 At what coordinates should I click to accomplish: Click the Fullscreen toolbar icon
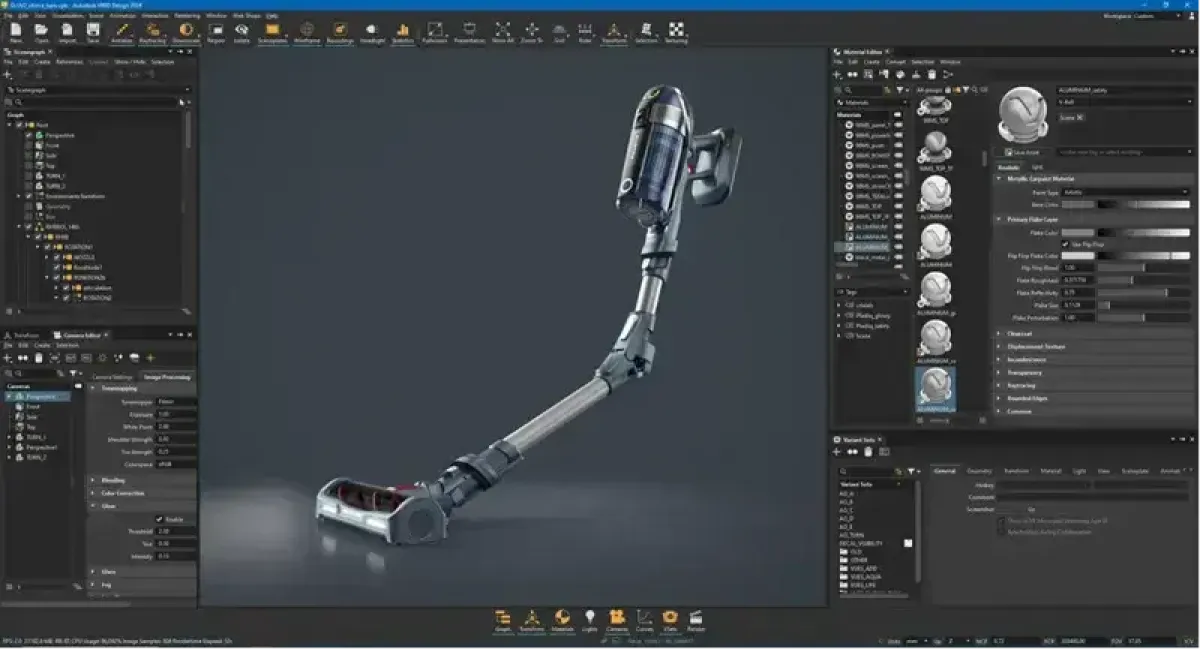tap(434, 32)
